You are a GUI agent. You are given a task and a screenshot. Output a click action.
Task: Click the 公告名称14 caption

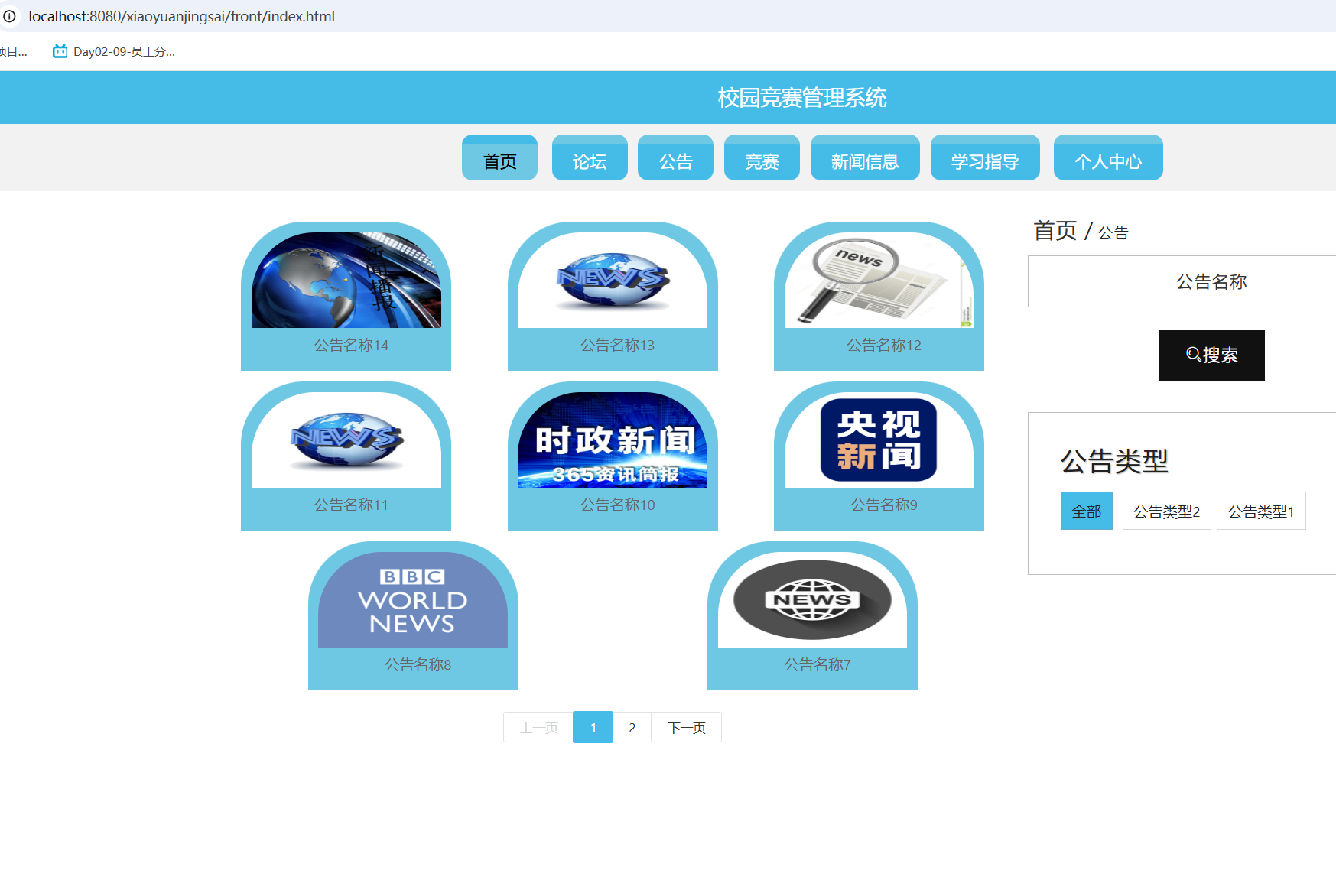(351, 346)
